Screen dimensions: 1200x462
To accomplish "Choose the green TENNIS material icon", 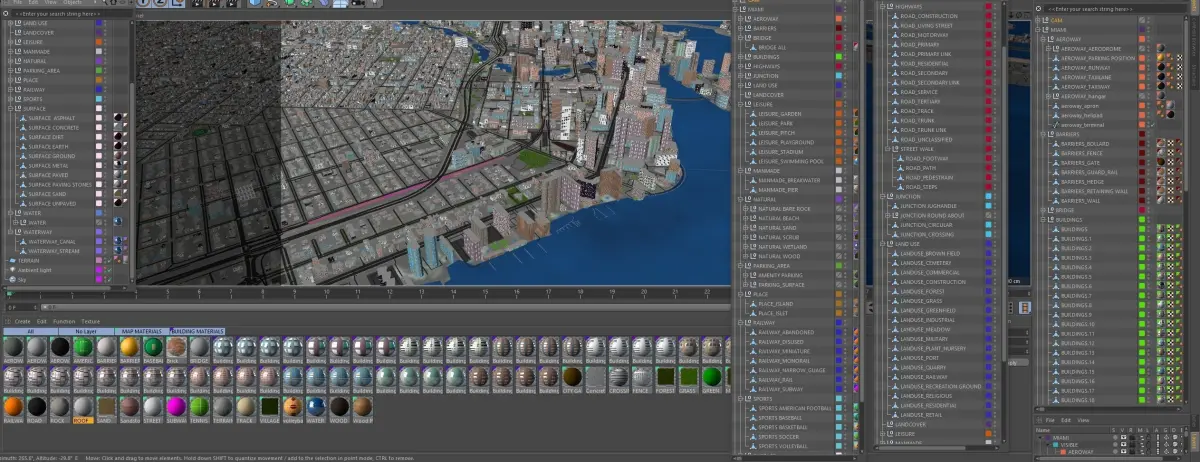I will tap(199, 407).
